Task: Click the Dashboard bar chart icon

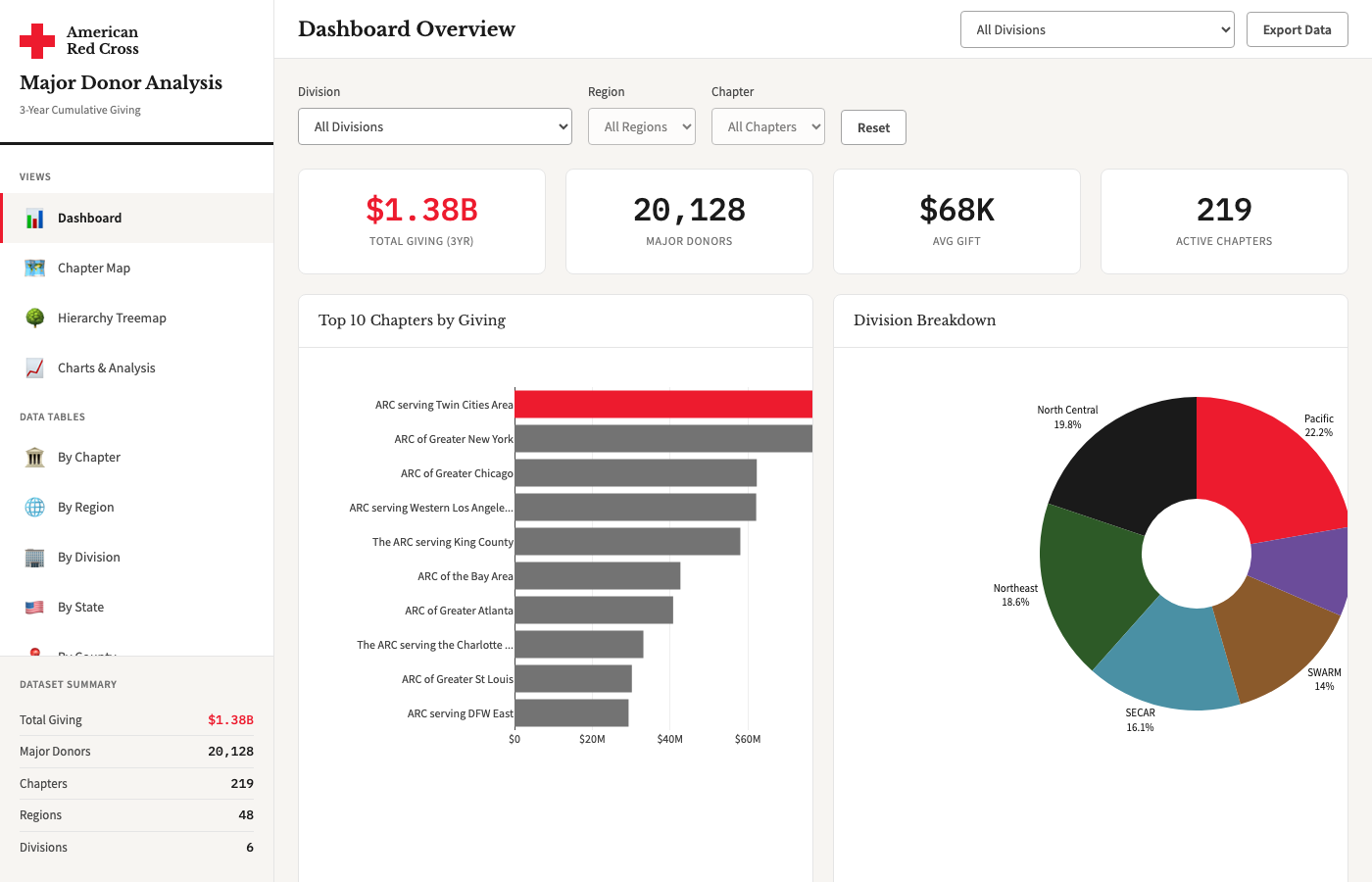Action: click(x=35, y=219)
